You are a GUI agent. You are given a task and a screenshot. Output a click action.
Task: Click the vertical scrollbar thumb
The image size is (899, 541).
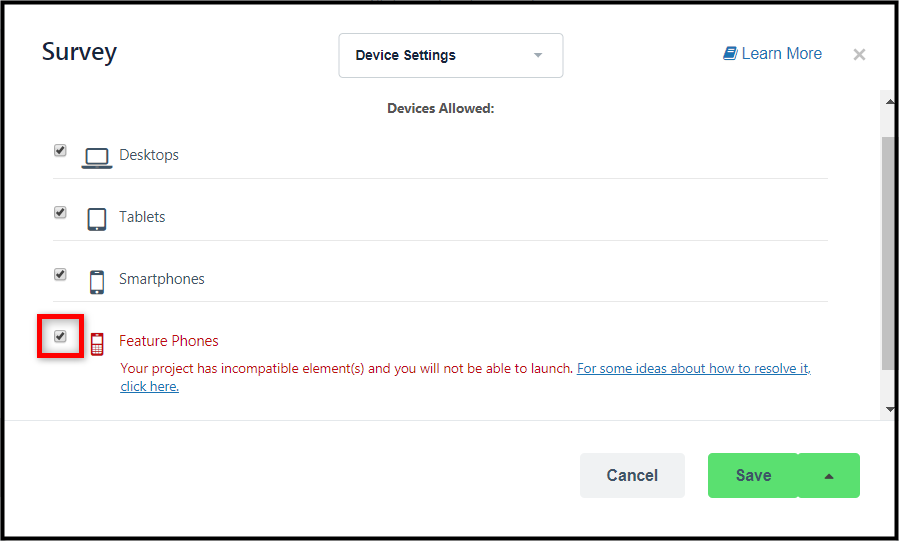click(x=888, y=253)
